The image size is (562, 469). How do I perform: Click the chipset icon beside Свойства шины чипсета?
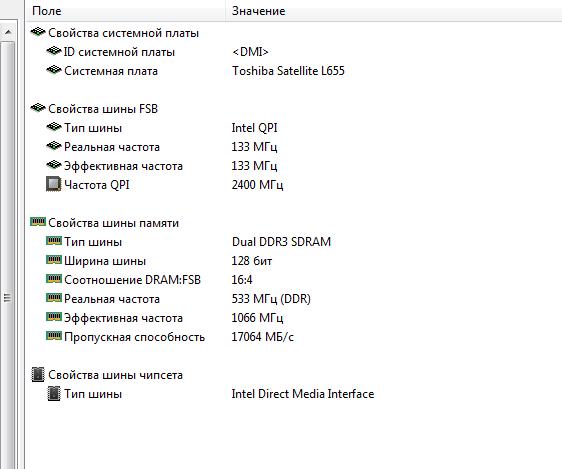pyautogui.click(x=38, y=374)
